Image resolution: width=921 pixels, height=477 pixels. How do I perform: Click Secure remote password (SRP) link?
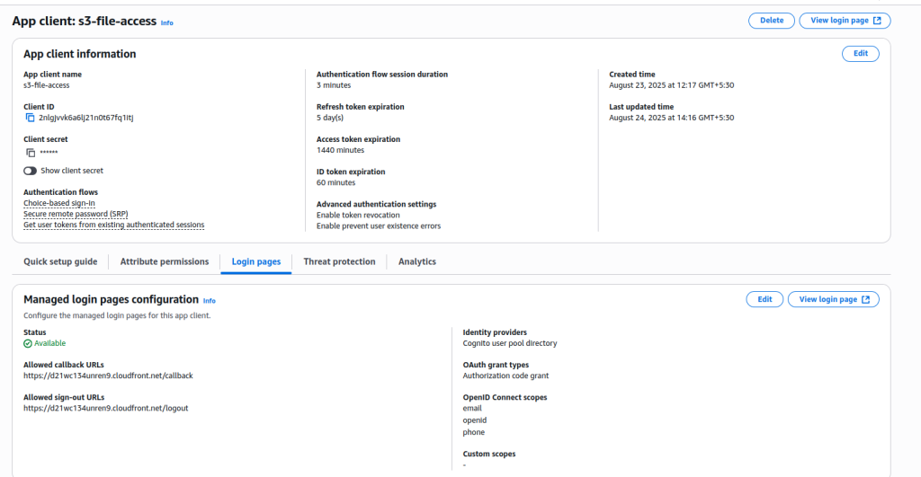click(x=76, y=214)
